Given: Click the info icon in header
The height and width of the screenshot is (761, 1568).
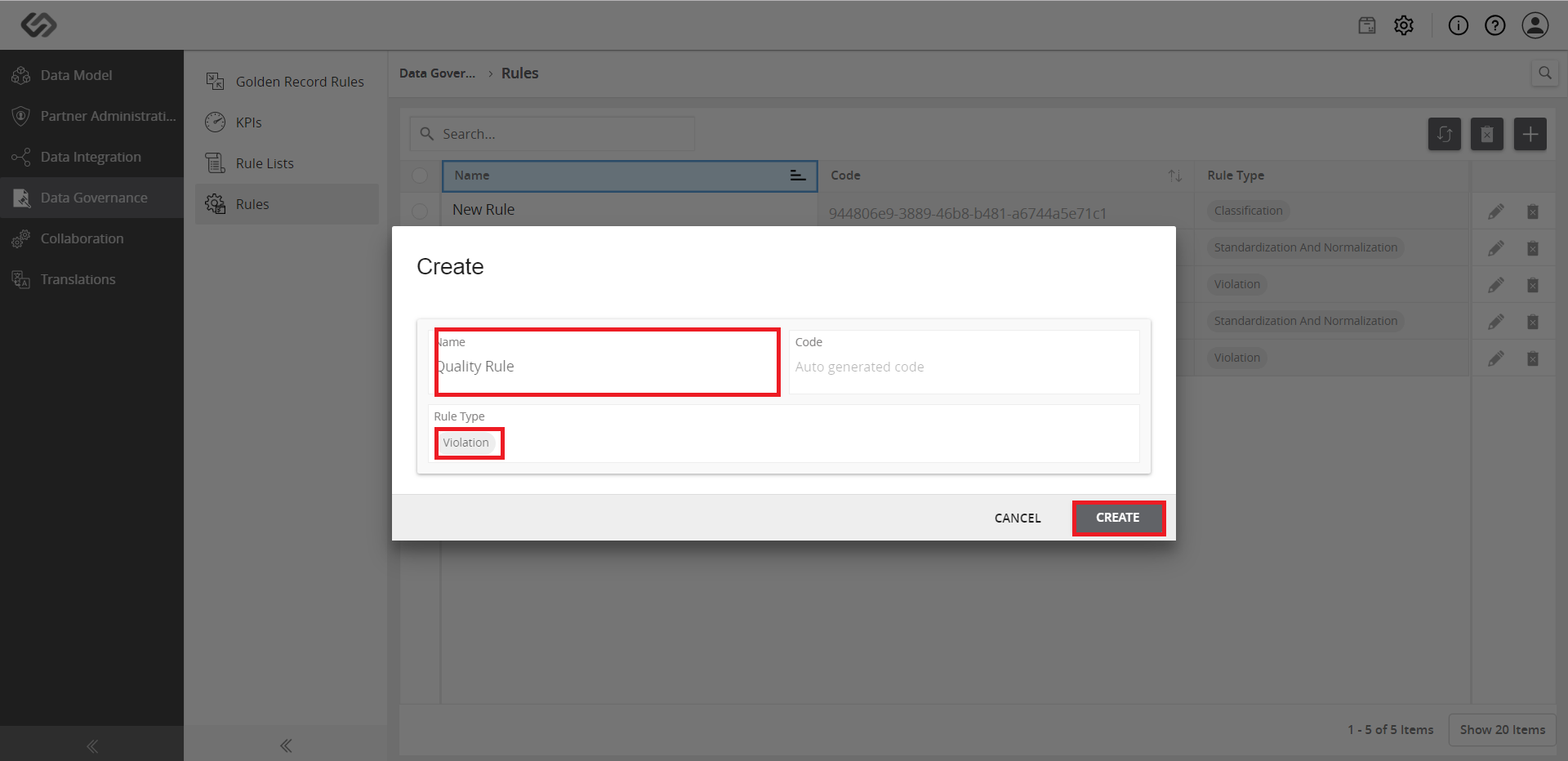Looking at the screenshot, I should [x=1459, y=25].
